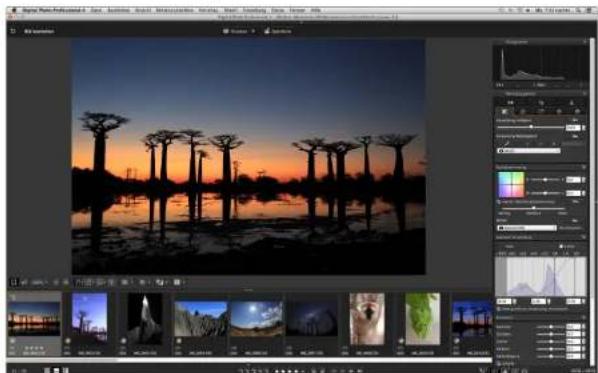Open the zoom percentage dropdown in the preview toolbar
The width and height of the screenshot is (598, 373).
tap(39, 283)
